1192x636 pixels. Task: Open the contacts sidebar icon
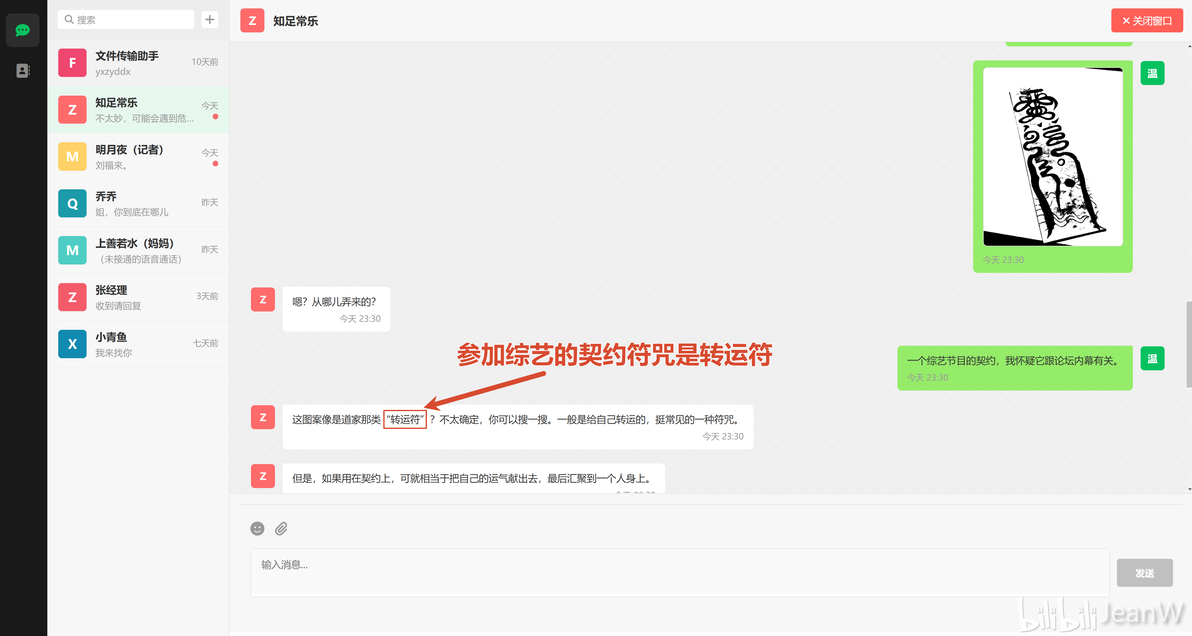(23, 71)
